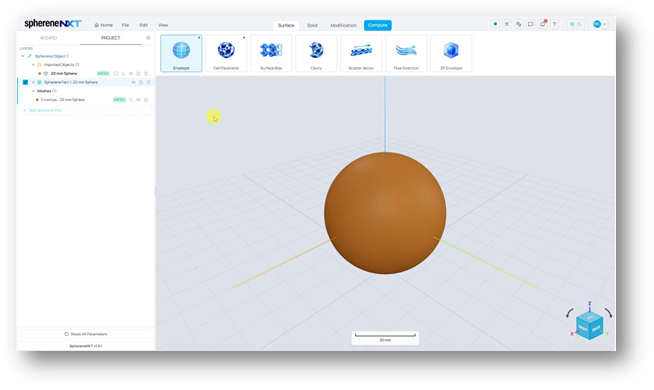Collapse Spherene Object 1 tree node
654x390 pixels.
[x=23, y=56]
